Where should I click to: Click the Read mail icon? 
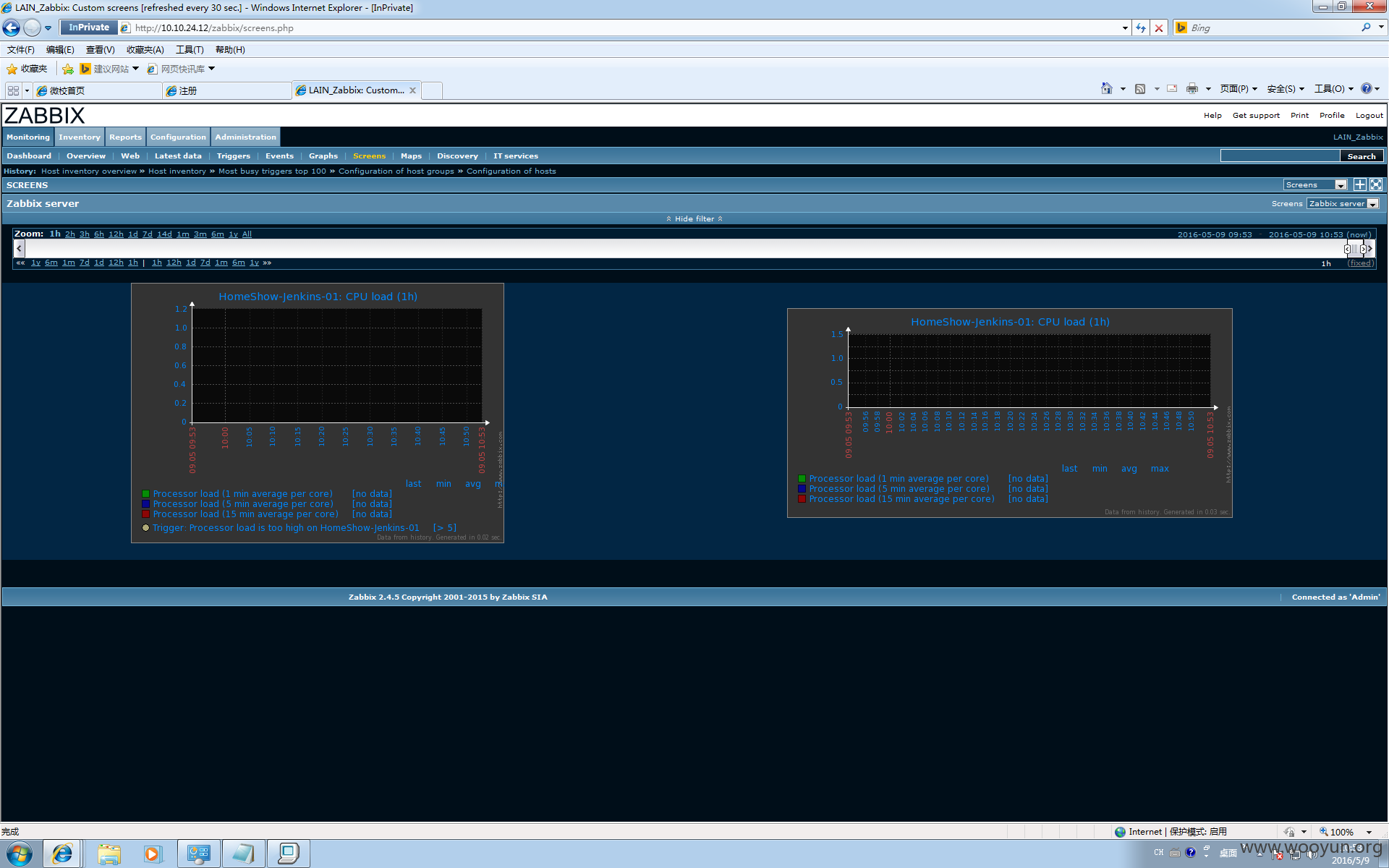pos(1172,88)
